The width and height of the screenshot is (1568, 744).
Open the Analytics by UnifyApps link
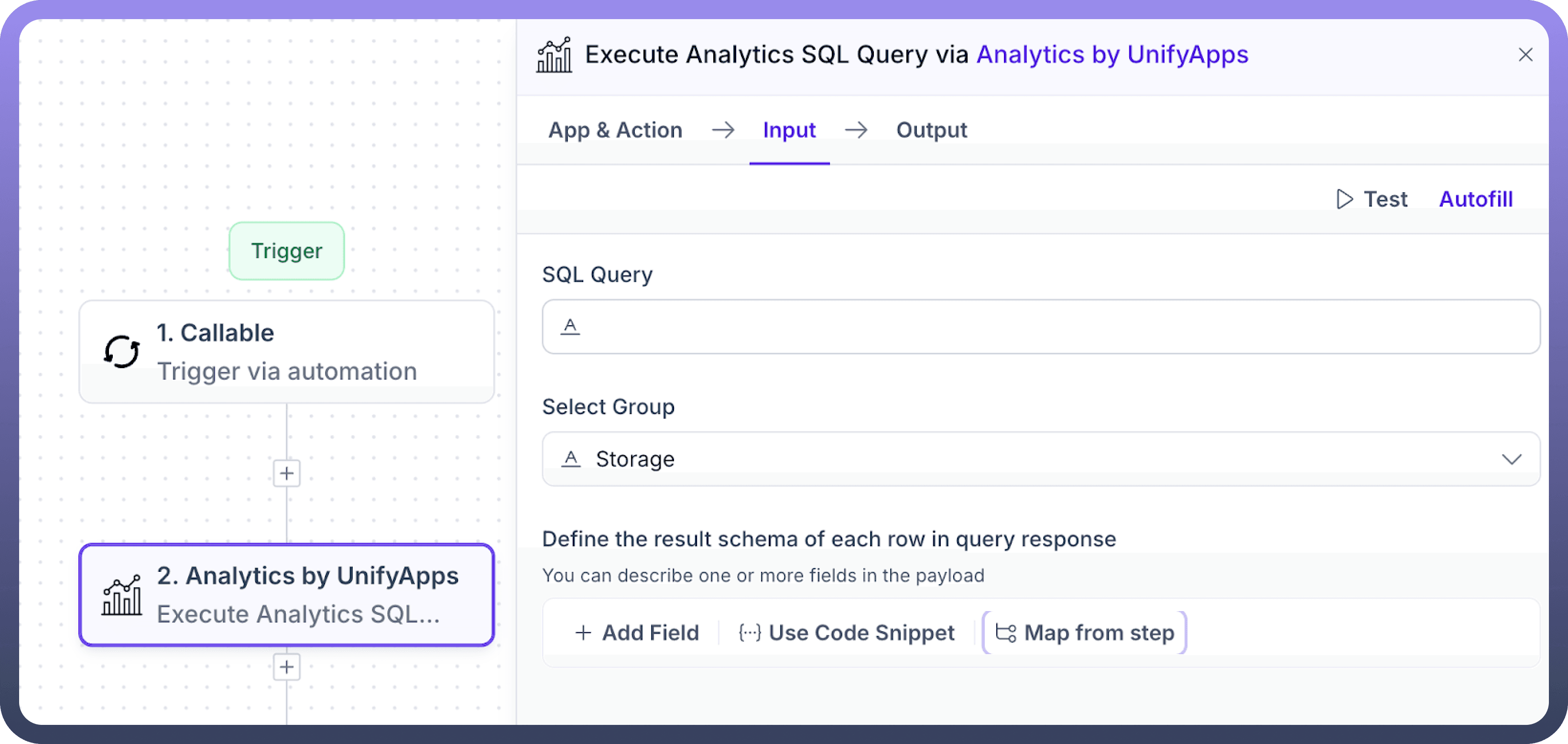[1112, 55]
